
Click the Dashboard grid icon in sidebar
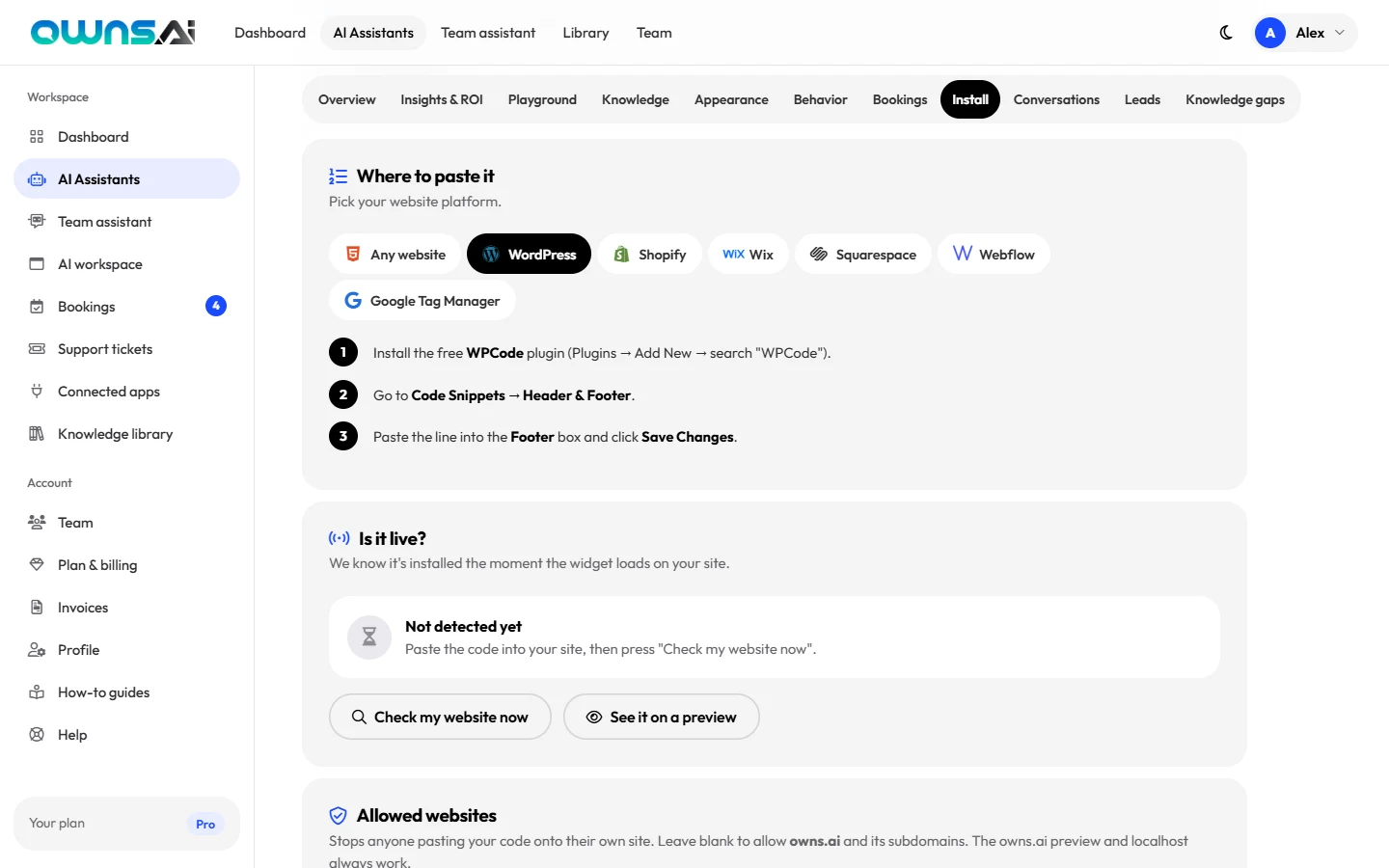pos(37,137)
